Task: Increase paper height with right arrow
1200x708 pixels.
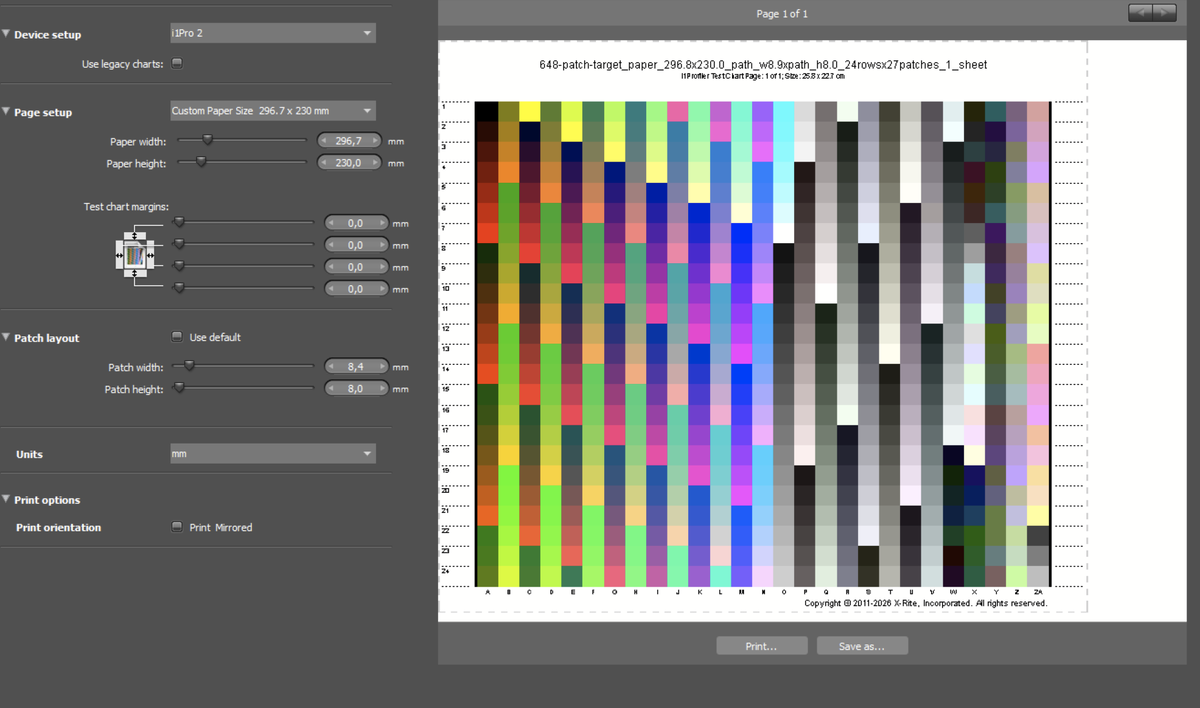Action: pyautogui.click(x=376, y=163)
